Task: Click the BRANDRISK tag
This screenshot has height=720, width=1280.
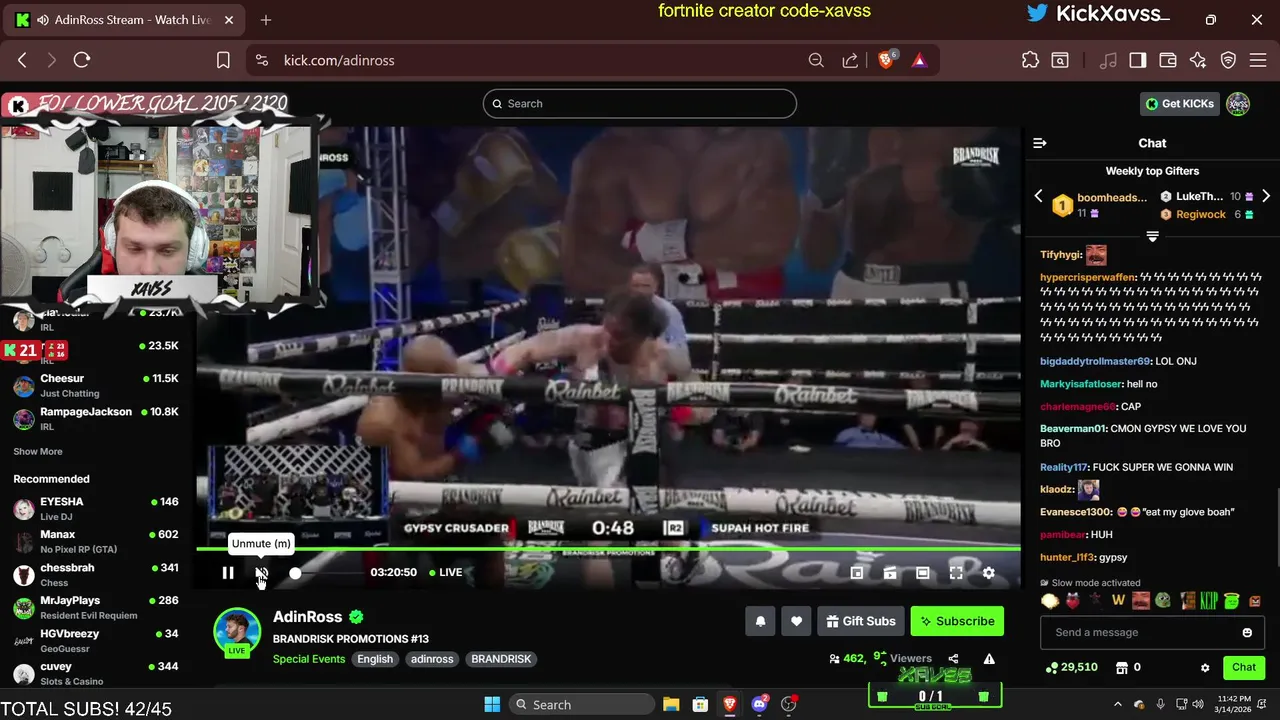Action: 501,659
